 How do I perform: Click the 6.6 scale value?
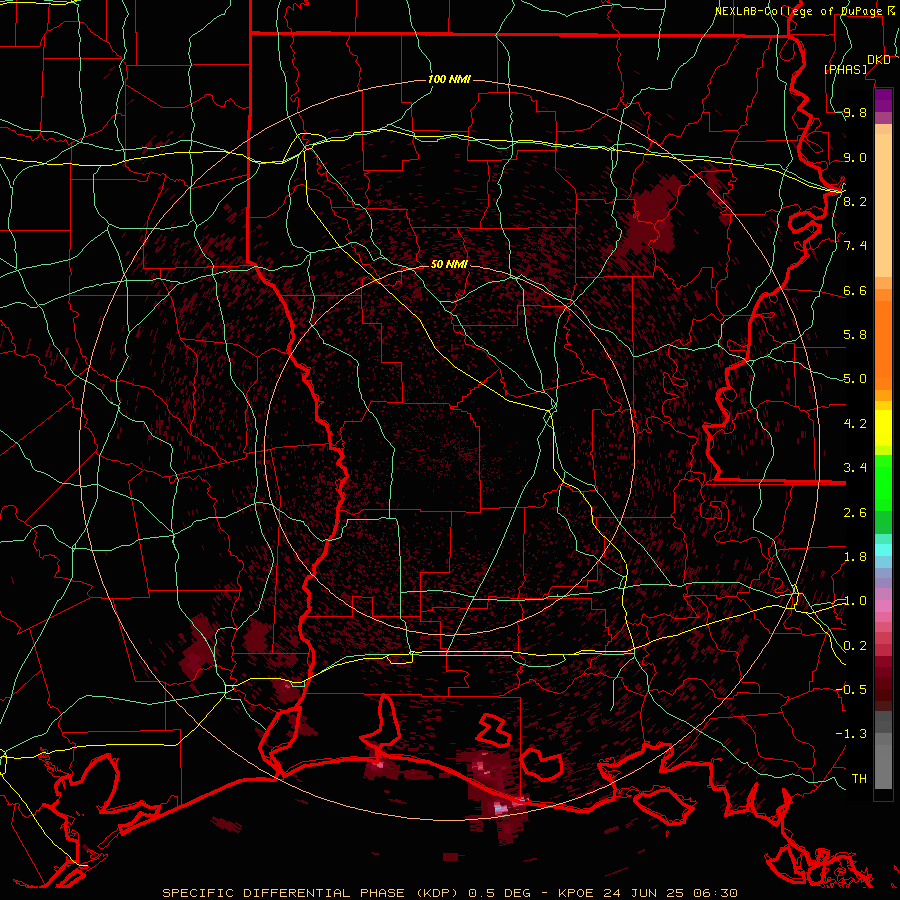[x=855, y=291]
